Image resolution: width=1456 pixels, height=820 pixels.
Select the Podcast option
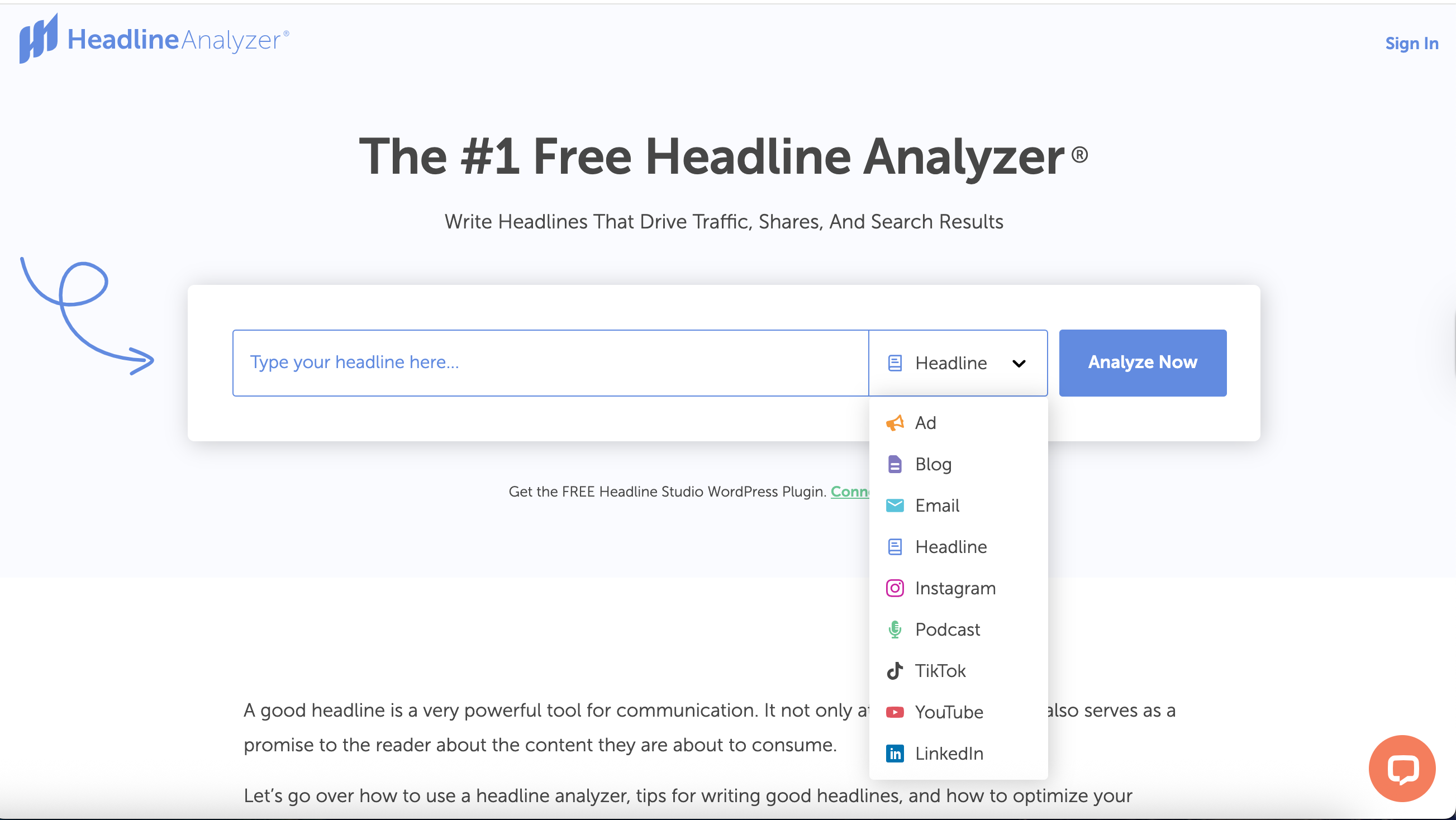(x=958, y=629)
